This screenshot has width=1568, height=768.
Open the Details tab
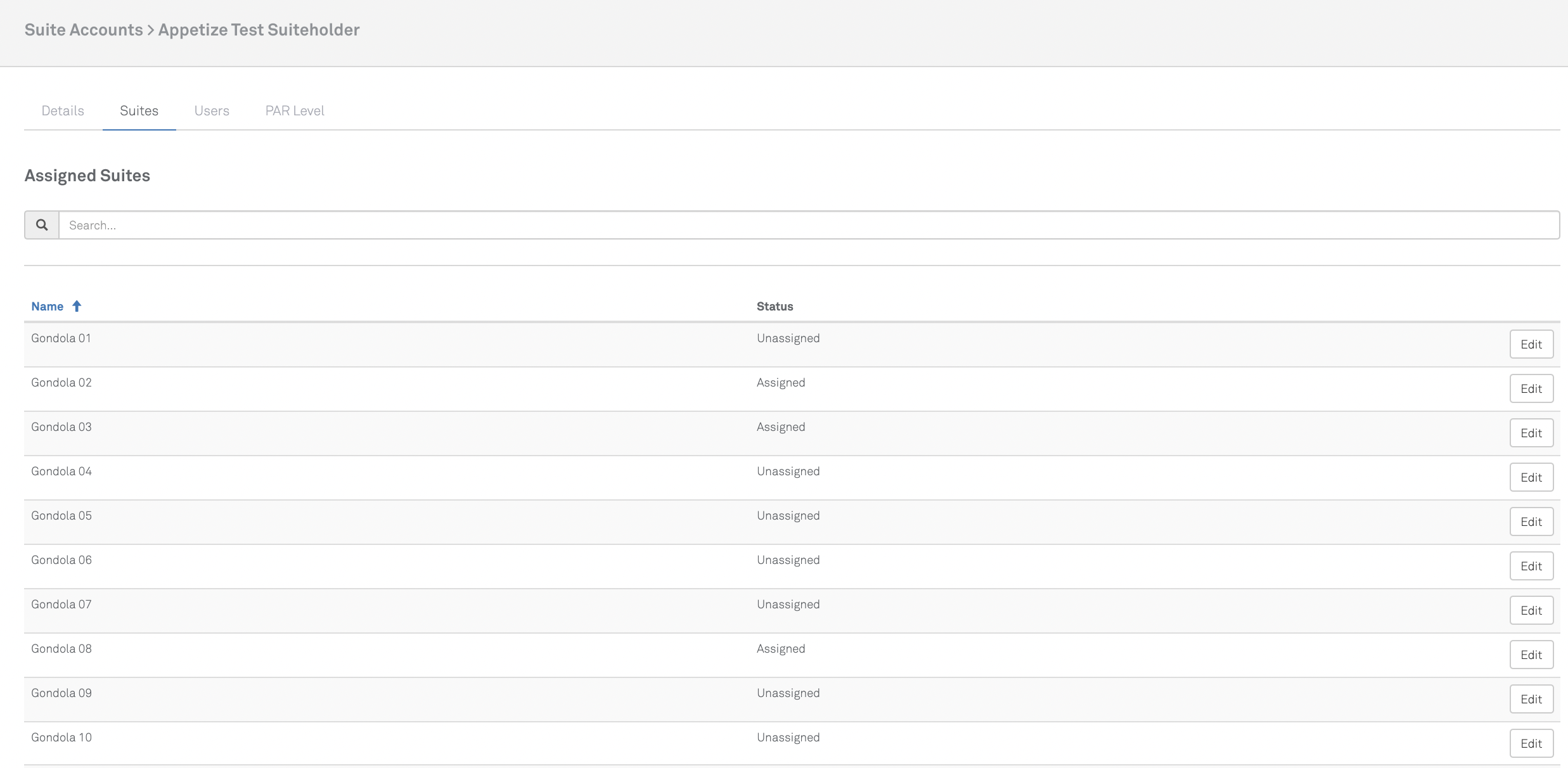[x=63, y=111]
